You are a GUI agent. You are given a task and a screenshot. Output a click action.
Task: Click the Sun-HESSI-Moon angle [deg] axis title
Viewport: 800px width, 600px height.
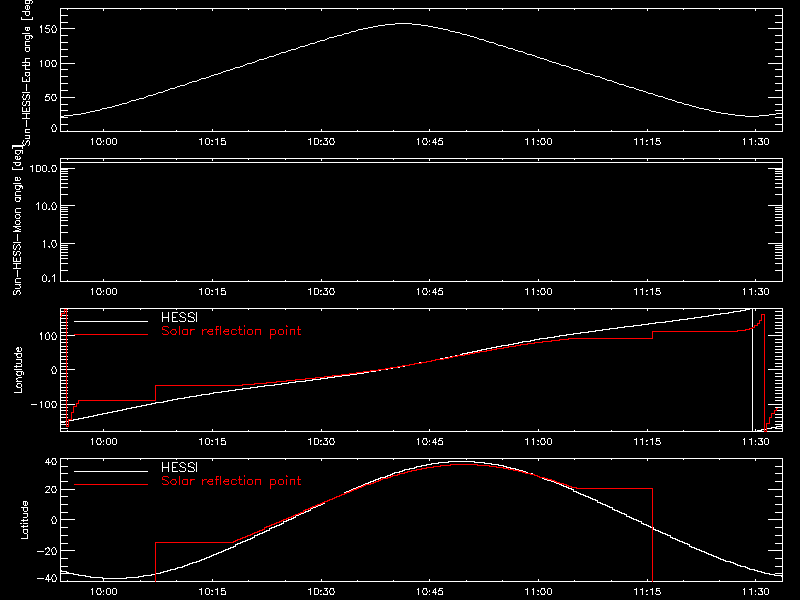[x=17, y=220]
